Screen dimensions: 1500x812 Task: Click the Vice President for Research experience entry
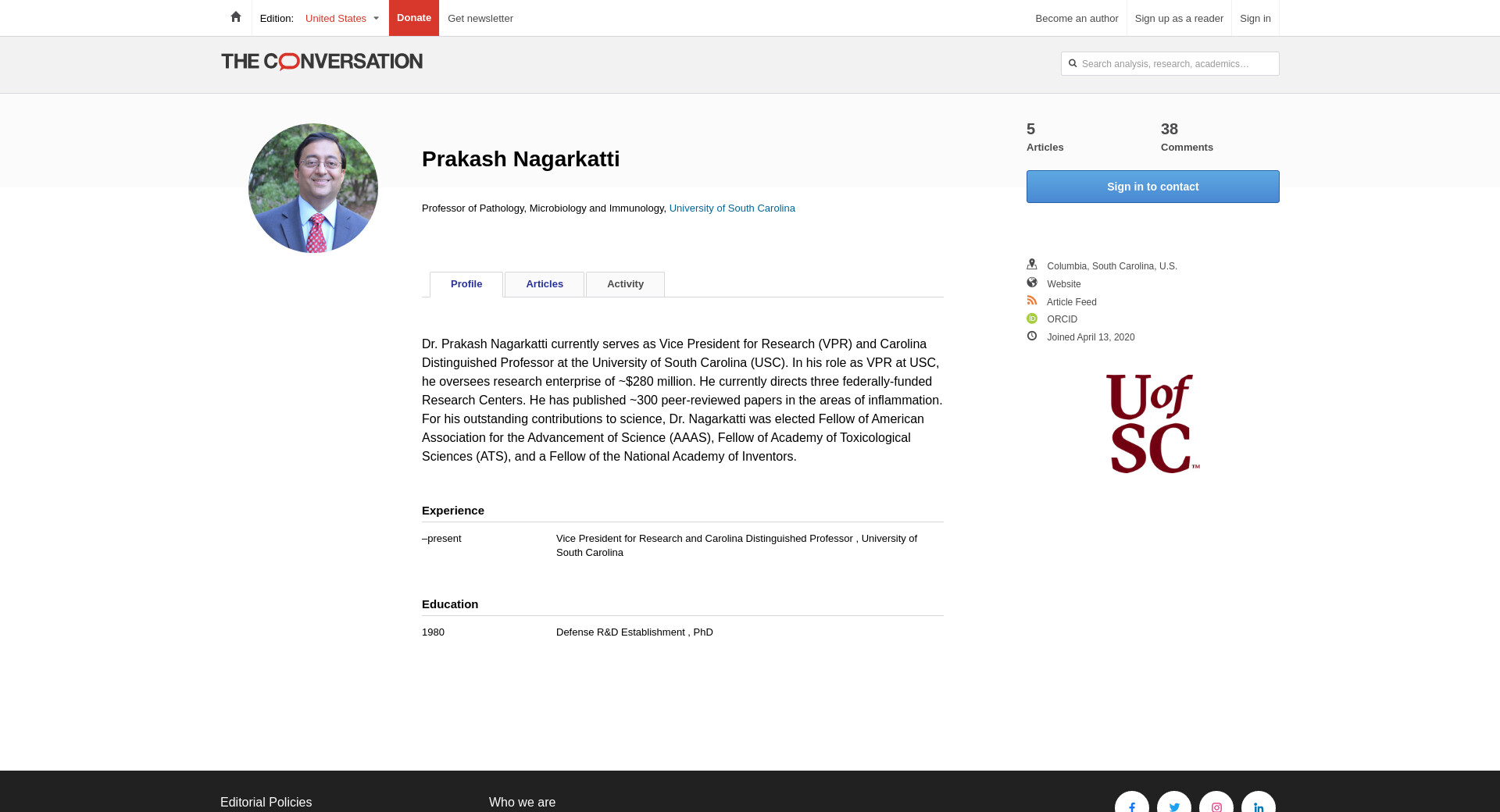click(x=737, y=546)
